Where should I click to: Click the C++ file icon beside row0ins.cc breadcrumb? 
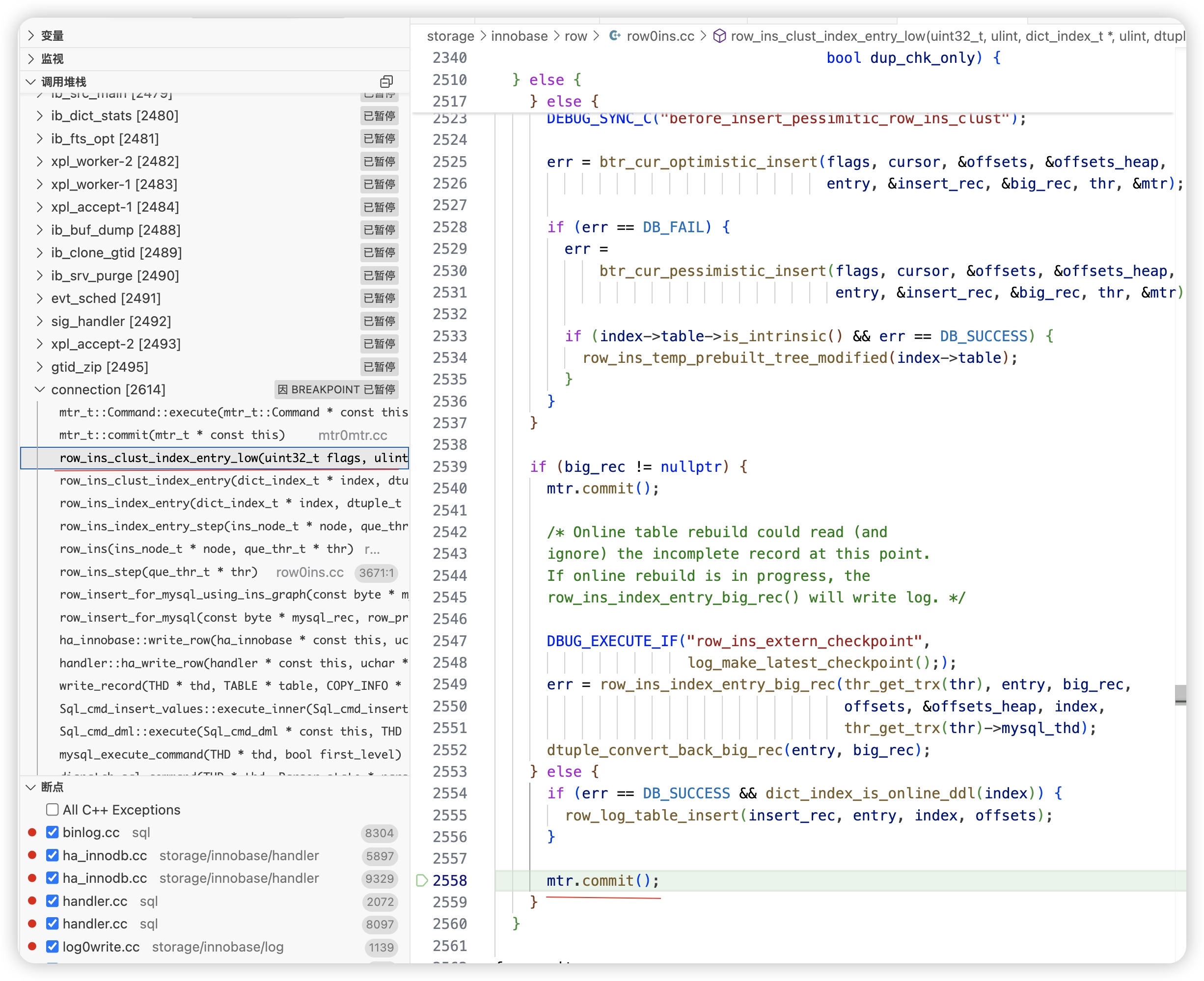[x=614, y=36]
